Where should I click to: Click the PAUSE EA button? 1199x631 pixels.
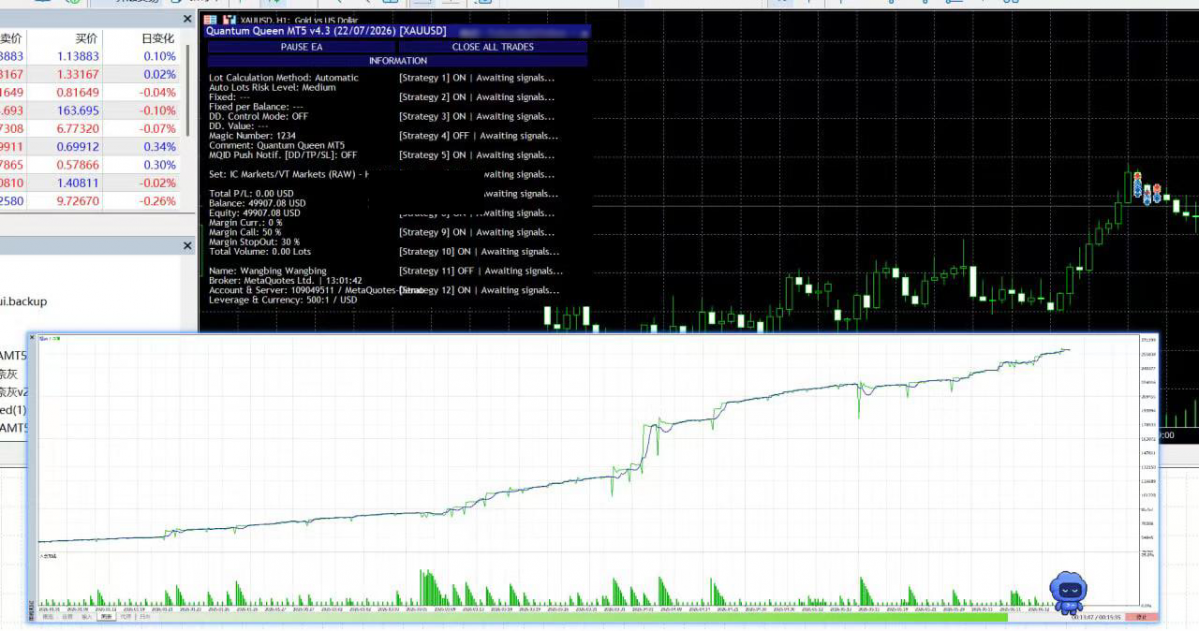tap(301, 47)
